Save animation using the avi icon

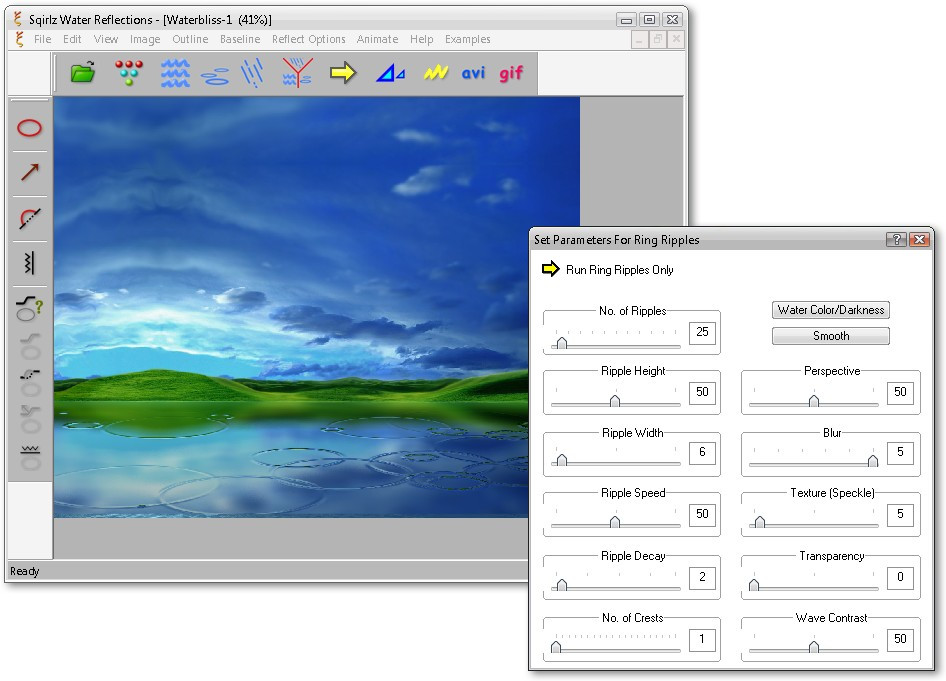pyautogui.click(x=474, y=74)
